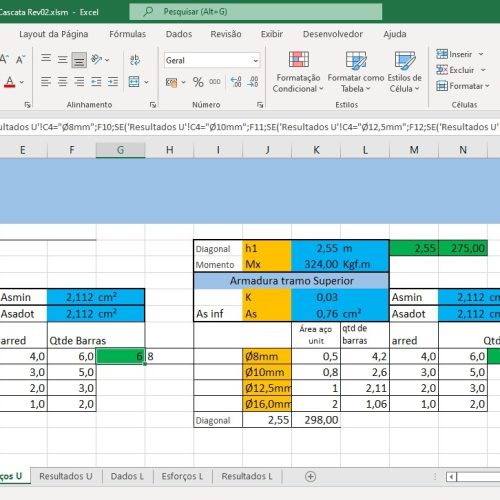
Task: Open Alinhamento dialog launcher
Action: (x=153, y=105)
